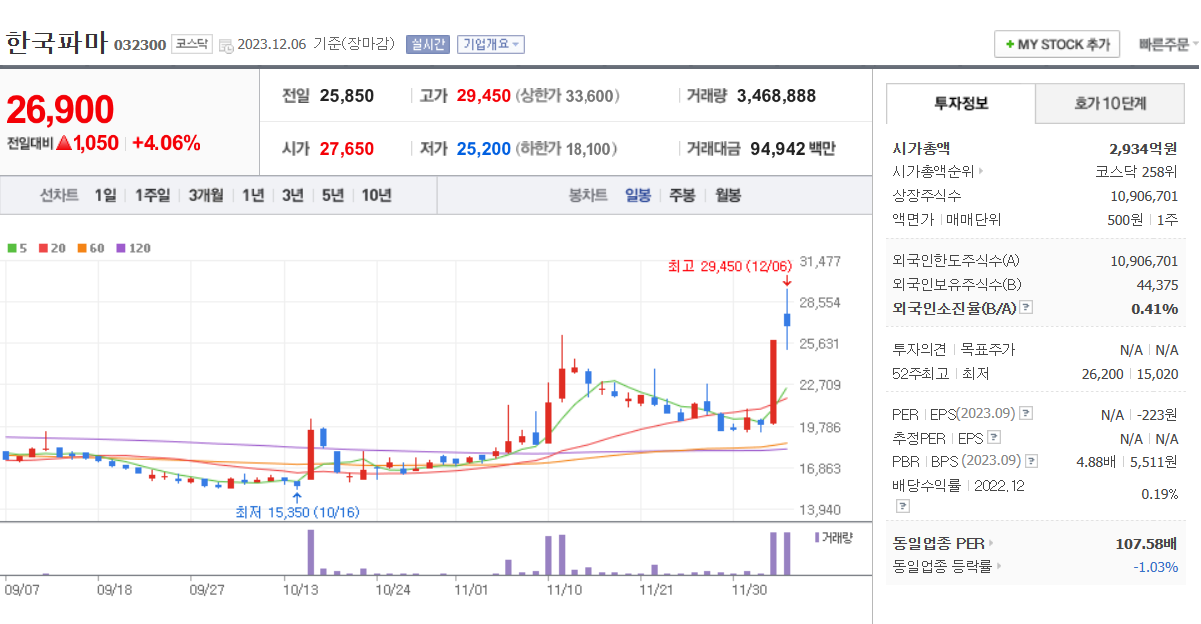
Task: Click 액면가 value 500원 | 1주
Action: pos(1144,219)
